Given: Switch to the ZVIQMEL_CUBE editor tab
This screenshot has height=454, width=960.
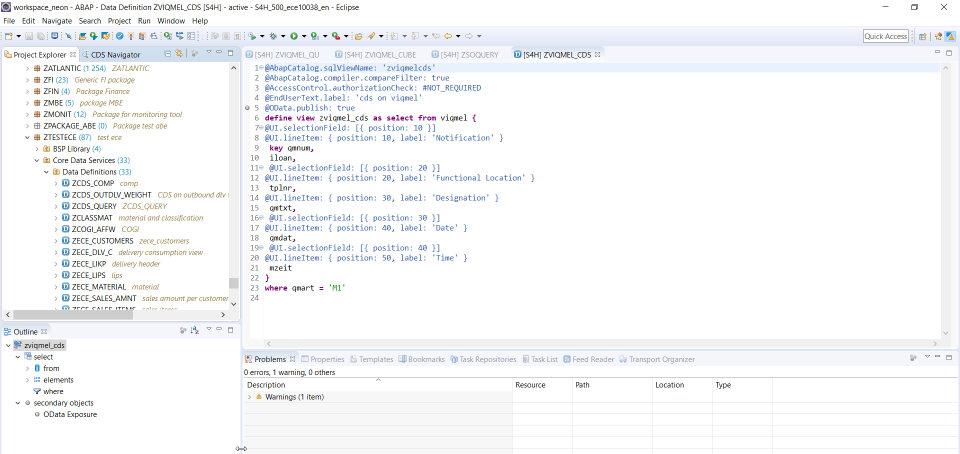Looking at the screenshot, I should pyautogui.click(x=375, y=54).
